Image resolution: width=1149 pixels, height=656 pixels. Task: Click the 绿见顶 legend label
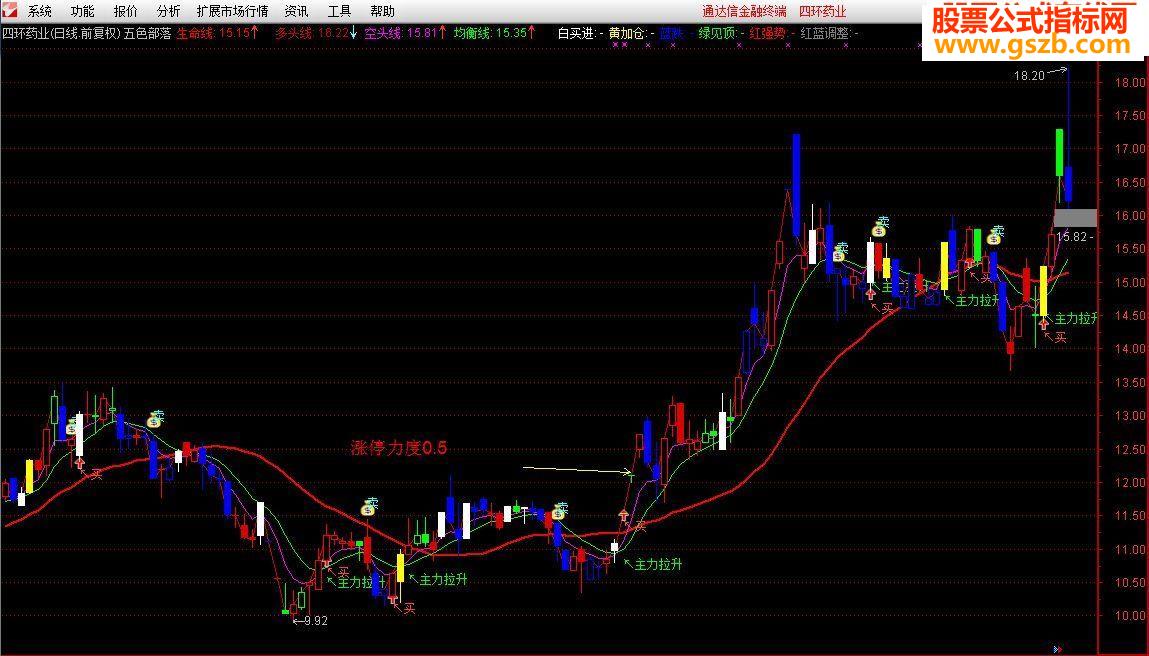[717, 33]
